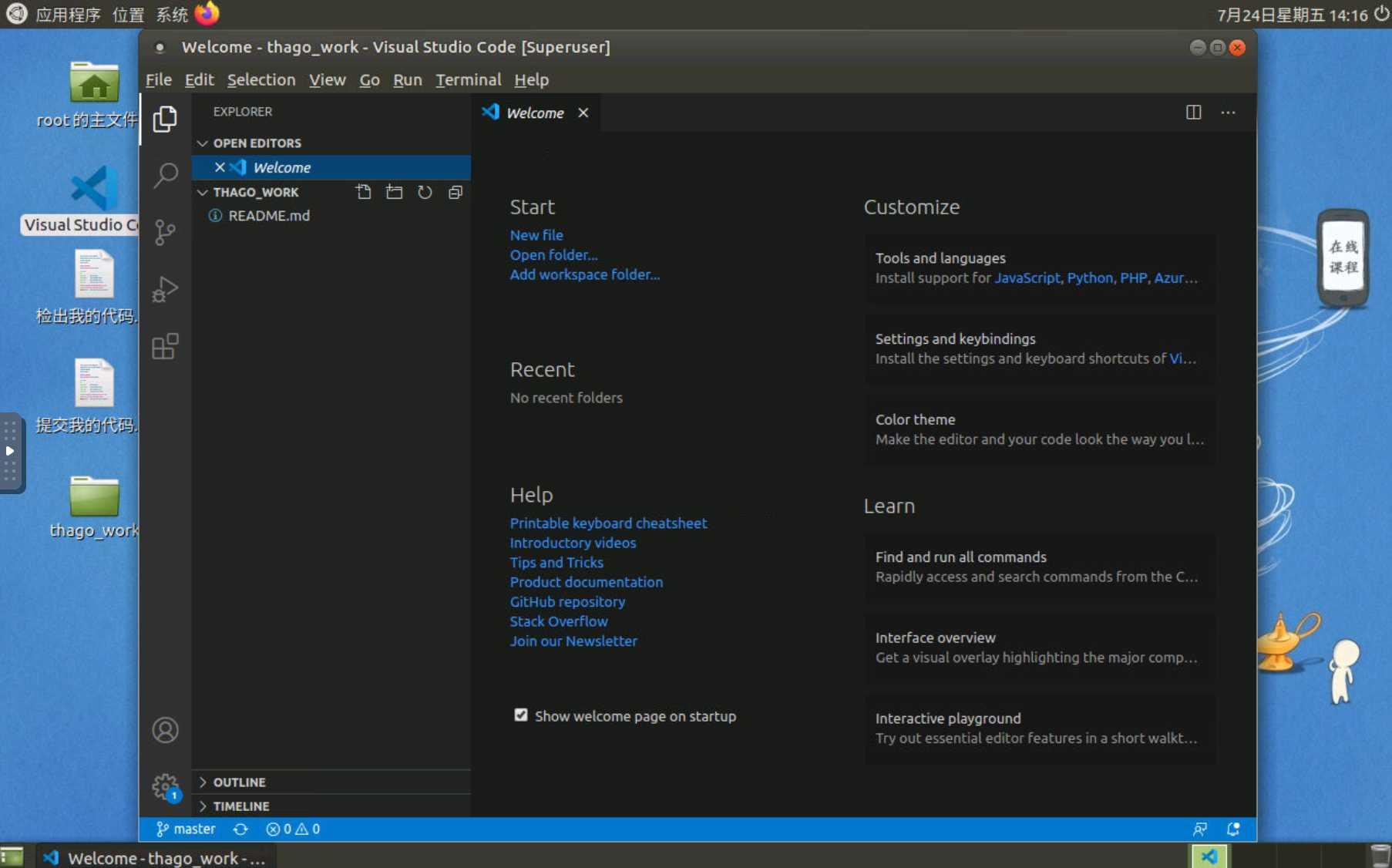Open the Terminal menu
The image size is (1392, 868).
coord(468,79)
